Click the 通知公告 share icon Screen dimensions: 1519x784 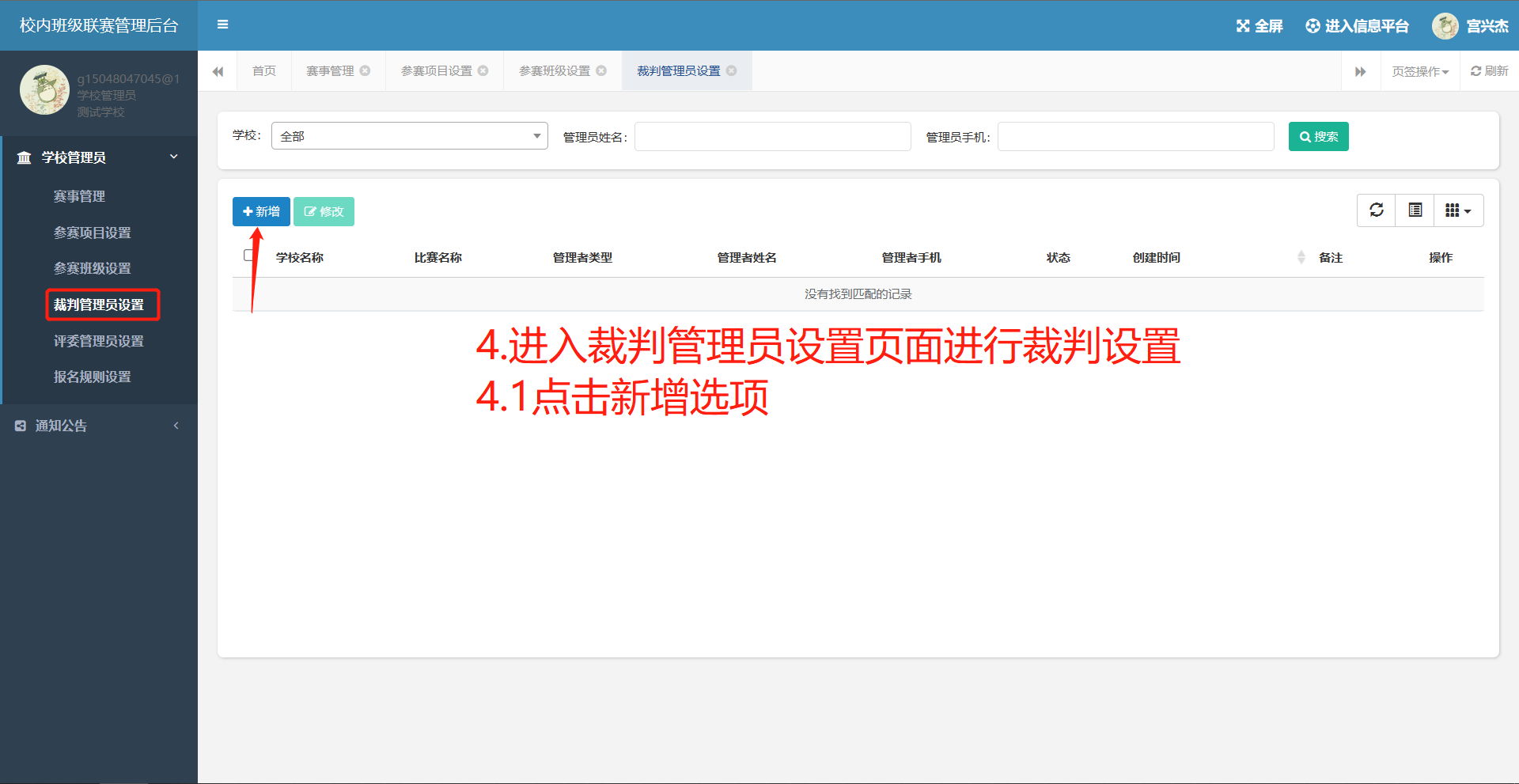coord(21,426)
